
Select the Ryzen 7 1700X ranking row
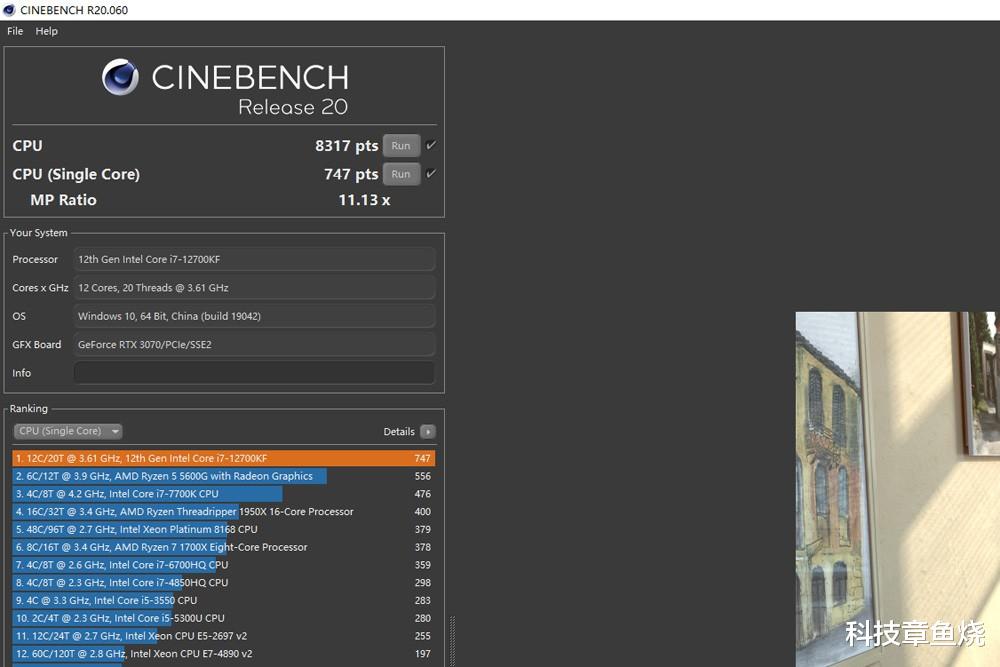point(224,547)
